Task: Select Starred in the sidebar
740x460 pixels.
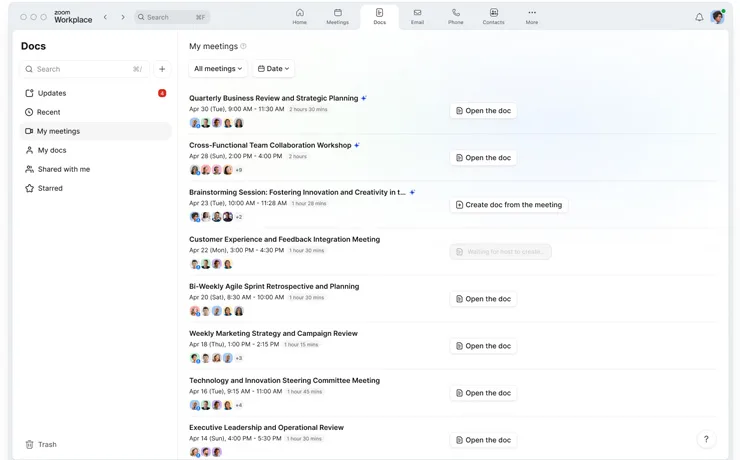Action: (50, 188)
